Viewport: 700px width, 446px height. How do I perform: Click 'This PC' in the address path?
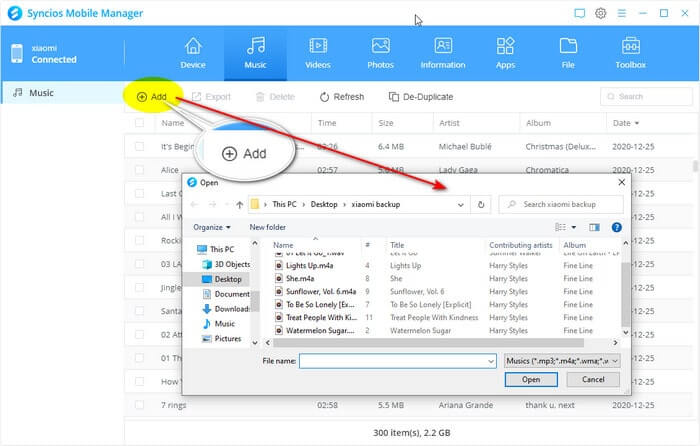coord(284,204)
